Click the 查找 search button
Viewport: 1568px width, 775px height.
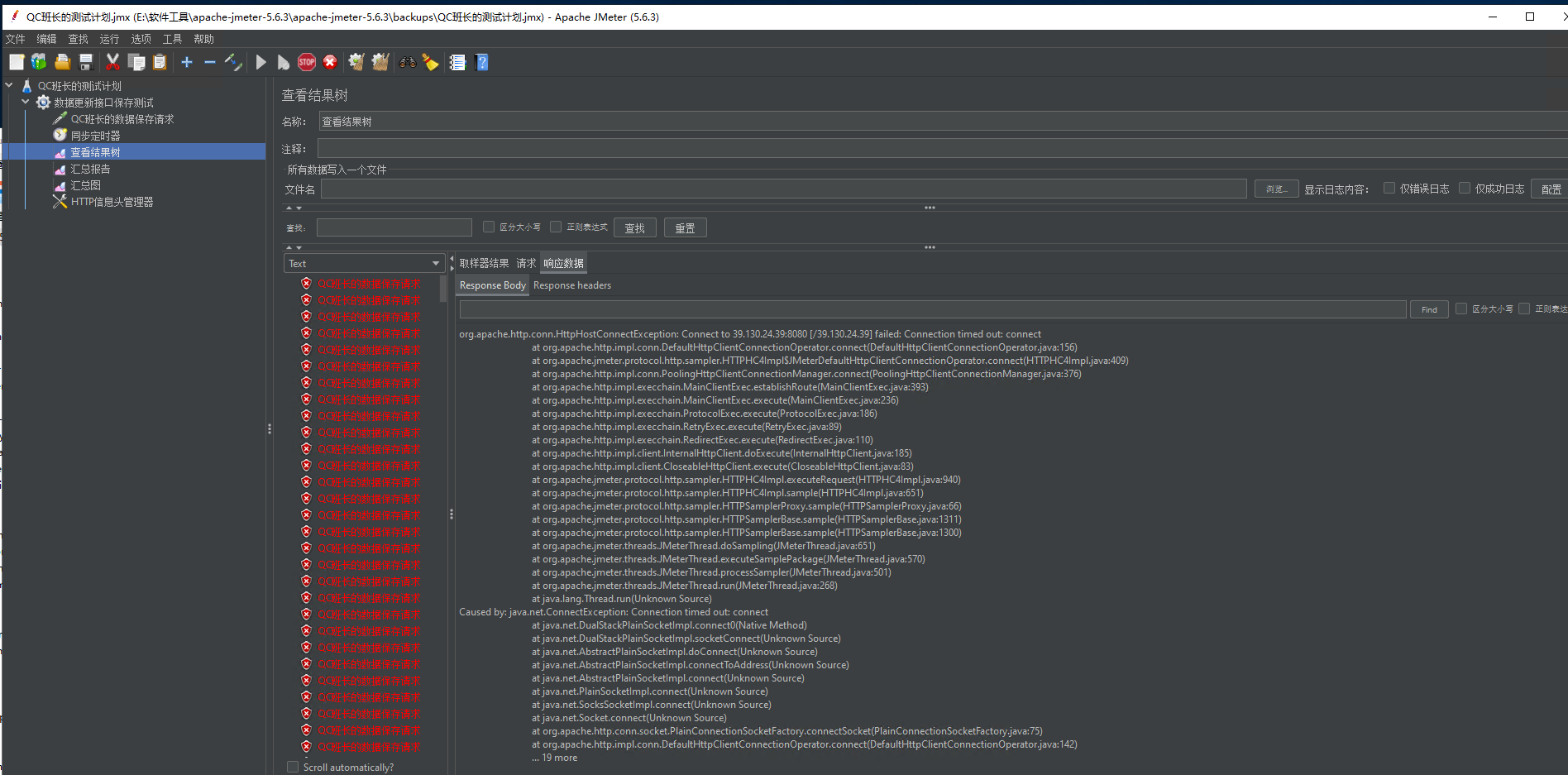[635, 228]
